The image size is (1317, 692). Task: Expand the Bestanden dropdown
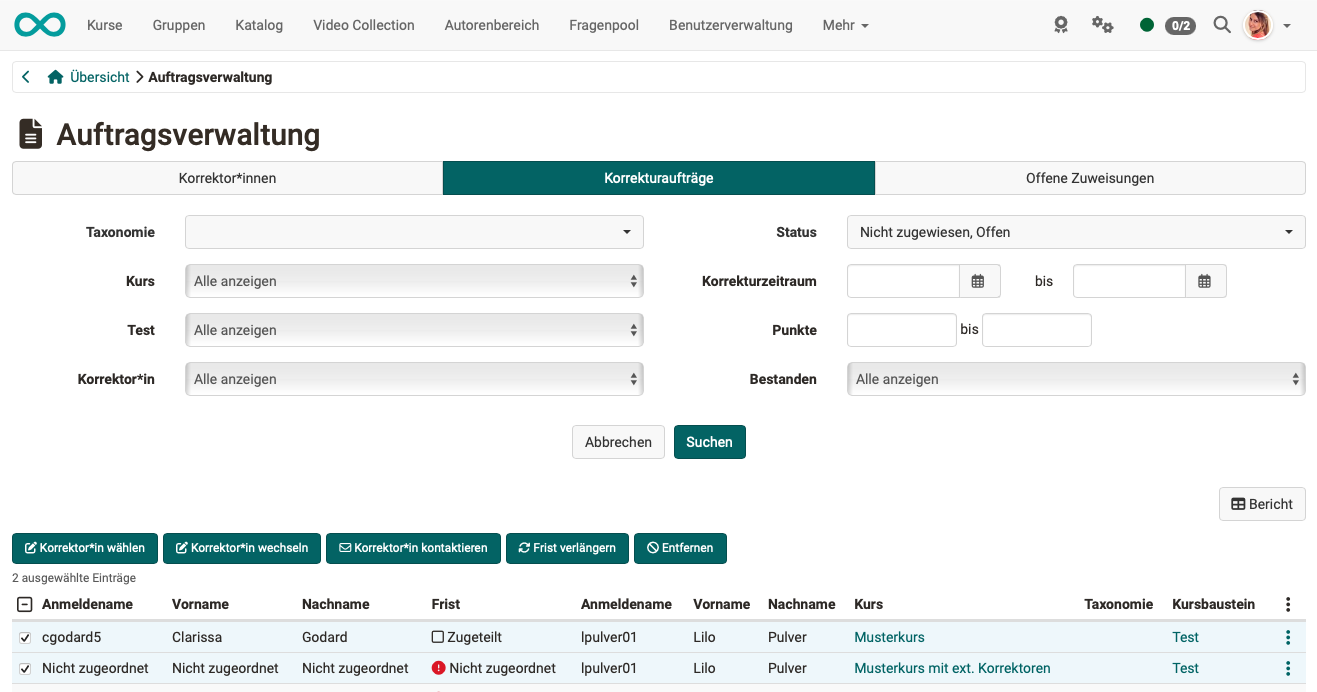tap(1076, 379)
